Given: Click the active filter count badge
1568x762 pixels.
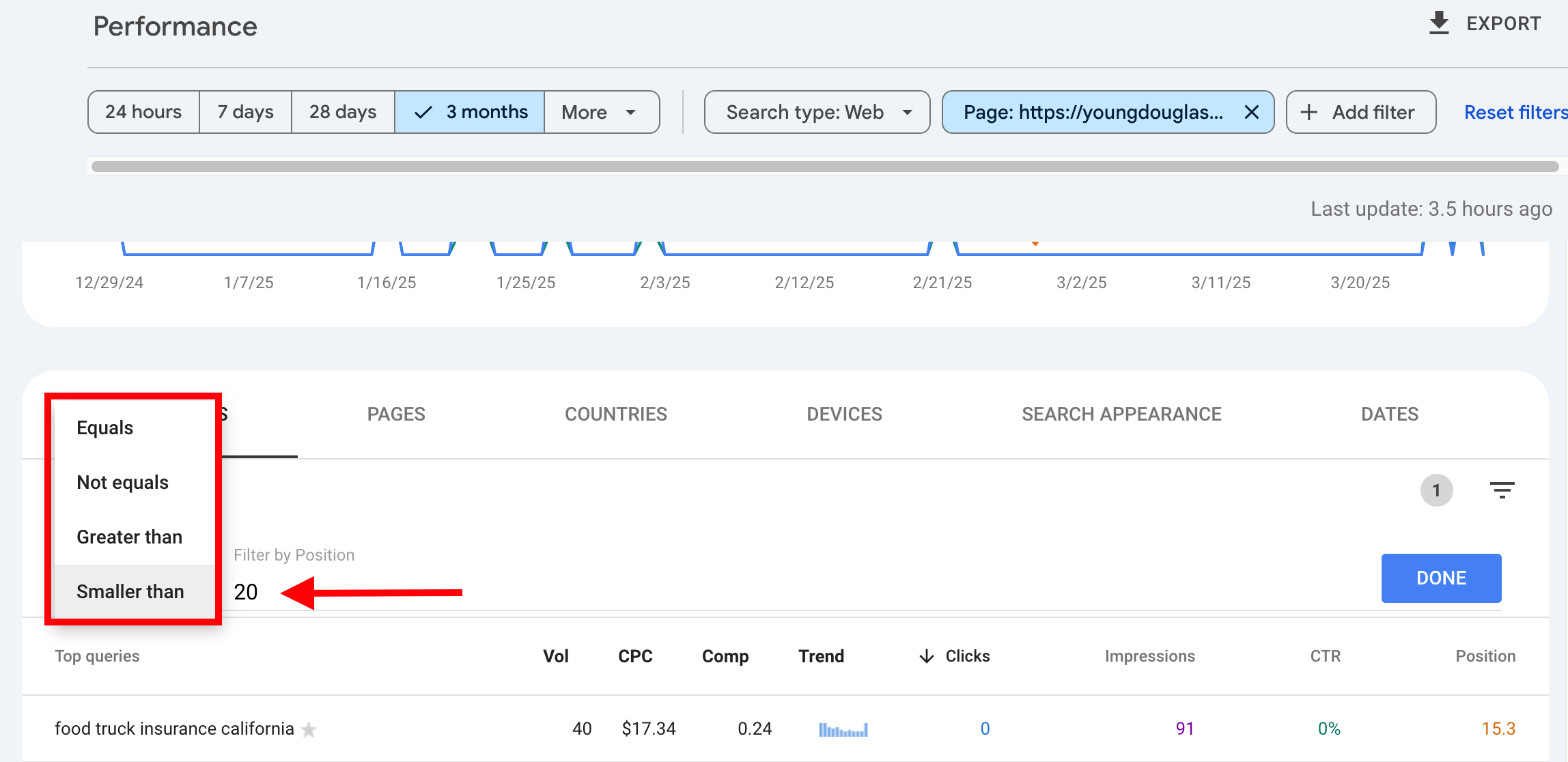Looking at the screenshot, I should coord(1436,490).
